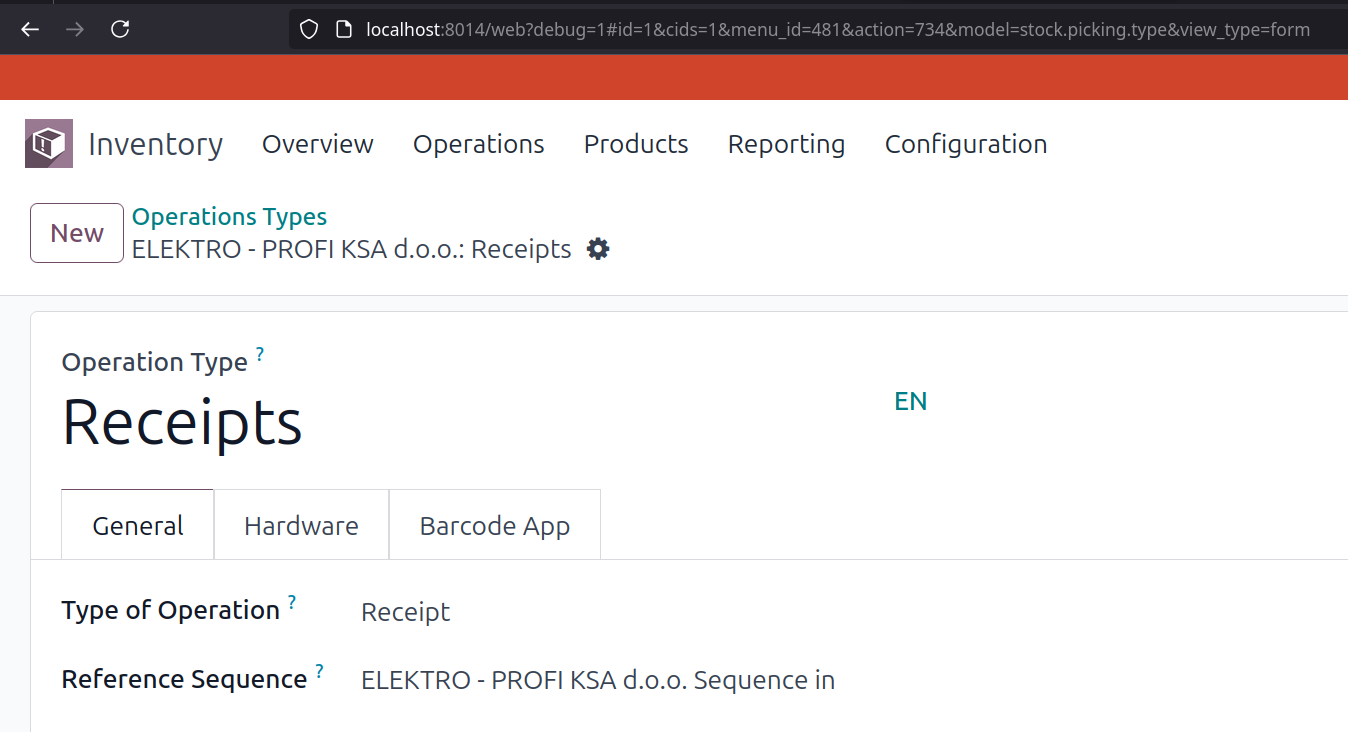1348x732 pixels.
Task: Open the Operations menu
Action: coord(479,144)
